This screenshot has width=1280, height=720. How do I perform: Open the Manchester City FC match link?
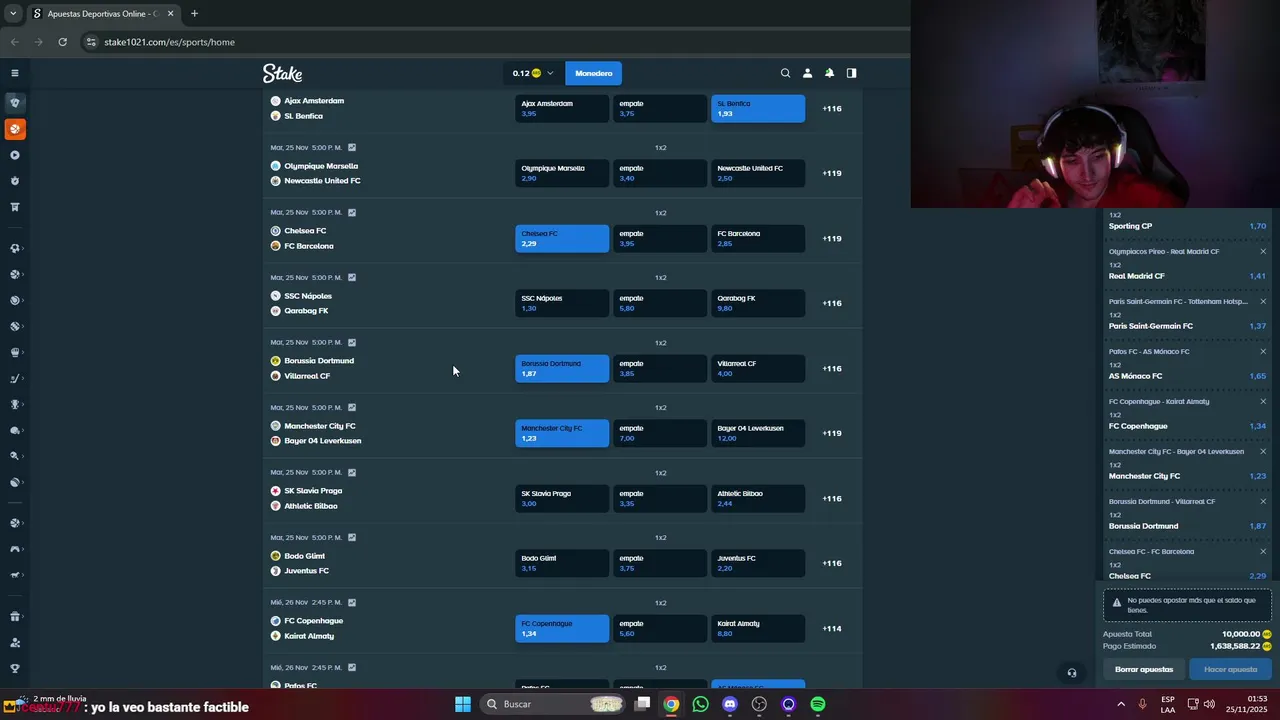coord(320,426)
